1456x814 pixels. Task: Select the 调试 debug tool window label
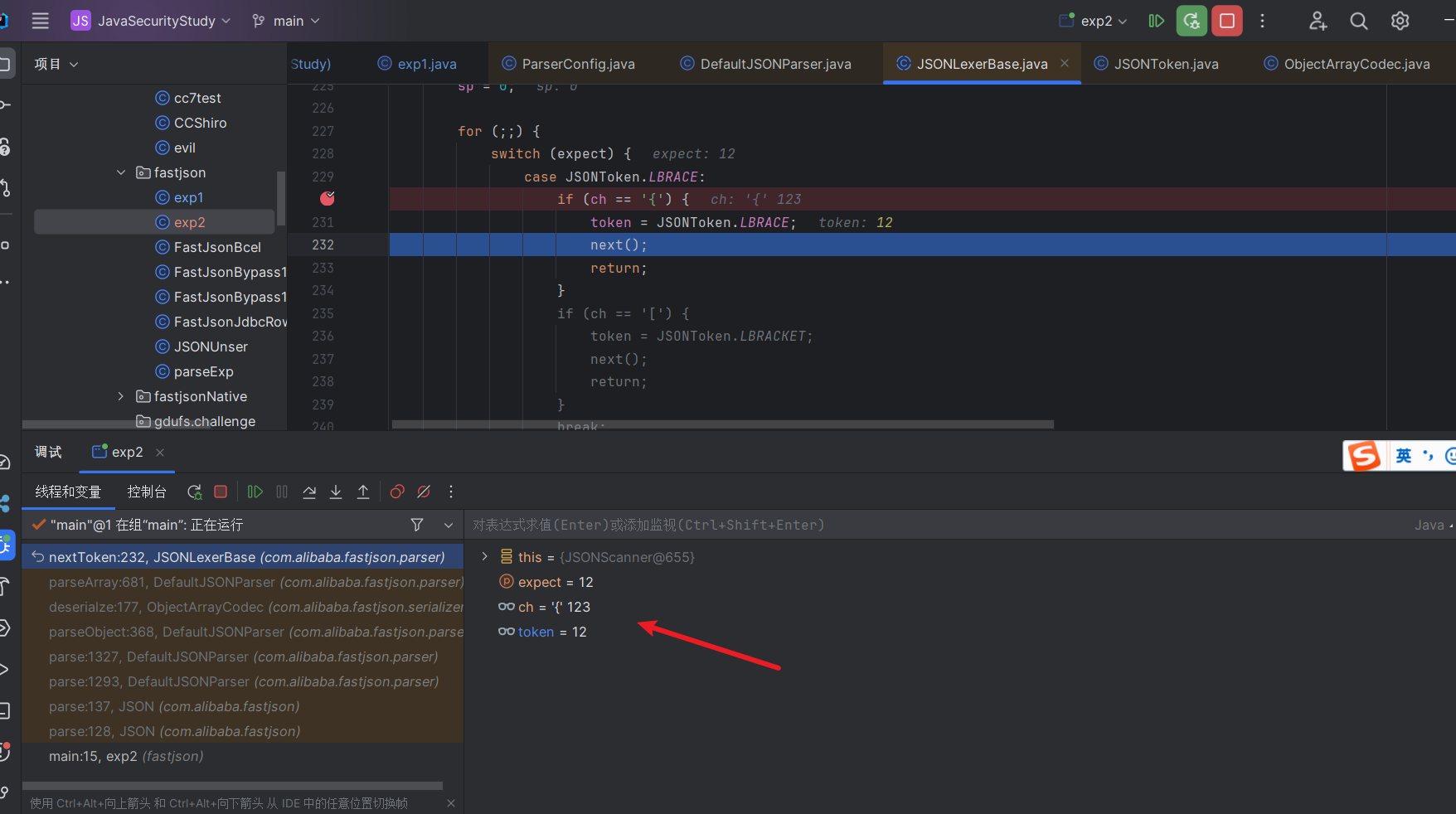point(48,452)
